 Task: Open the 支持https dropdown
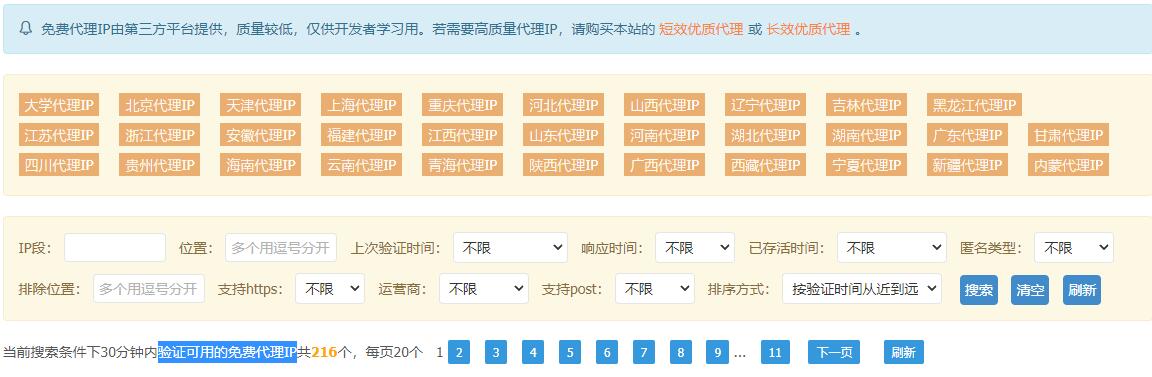(x=330, y=289)
